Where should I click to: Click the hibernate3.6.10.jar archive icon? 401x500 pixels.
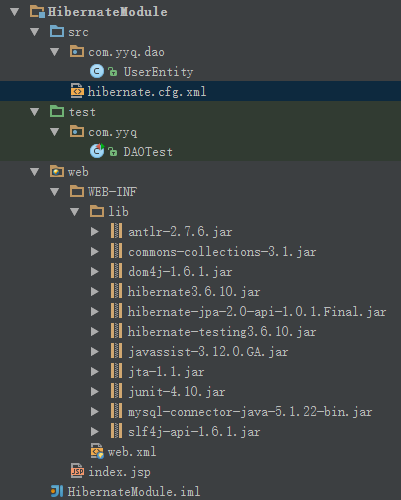point(116,291)
